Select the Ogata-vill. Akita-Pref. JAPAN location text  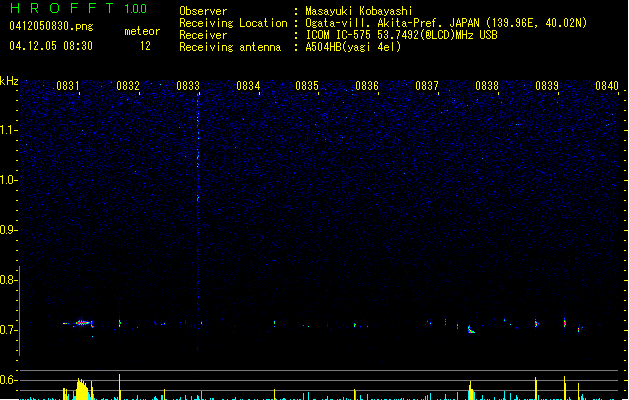point(446,23)
